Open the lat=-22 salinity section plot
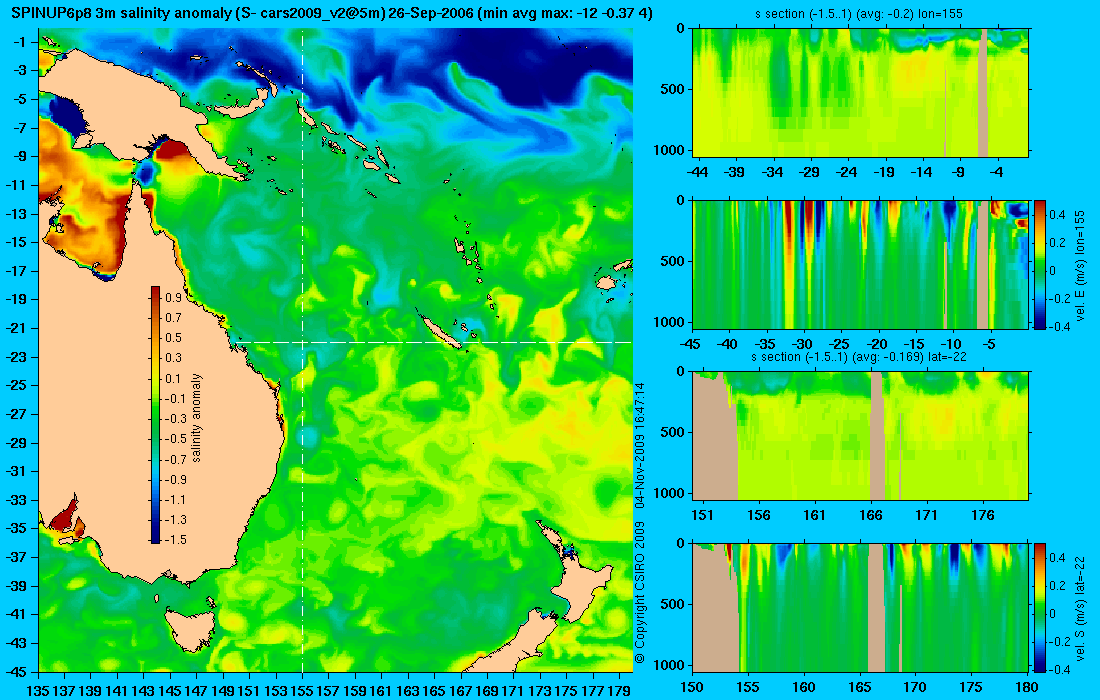Image resolution: width=1100 pixels, height=700 pixels. tap(861, 436)
